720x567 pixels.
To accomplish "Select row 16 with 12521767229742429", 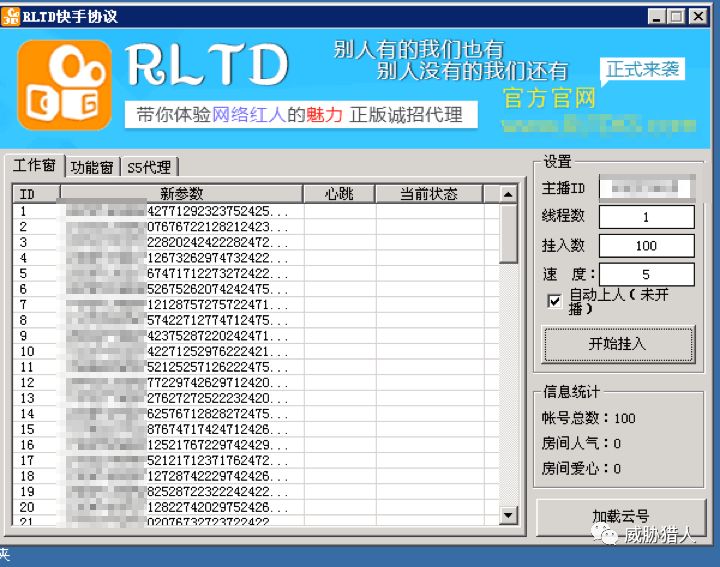I will (x=256, y=445).
